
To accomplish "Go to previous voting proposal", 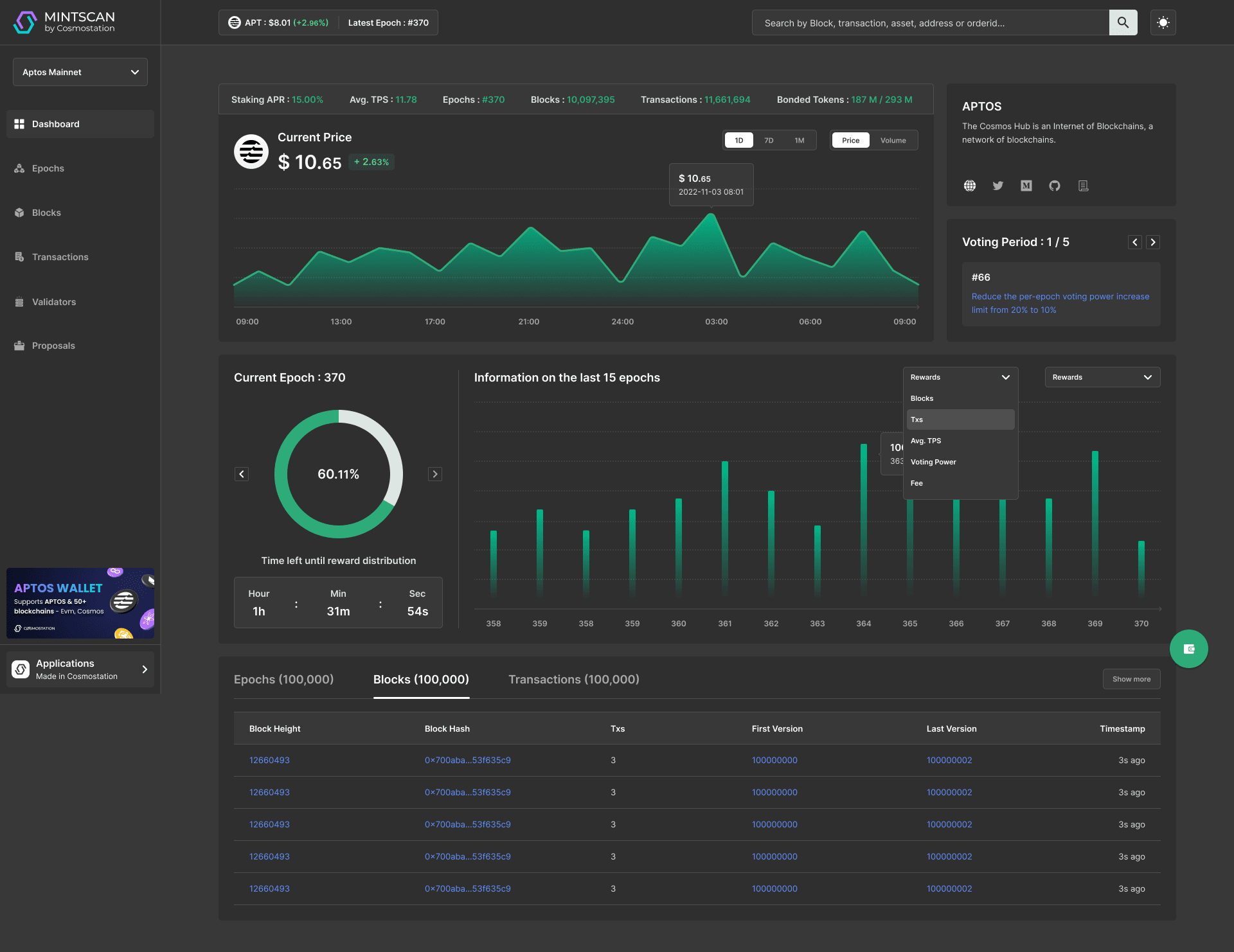I will click(1135, 242).
